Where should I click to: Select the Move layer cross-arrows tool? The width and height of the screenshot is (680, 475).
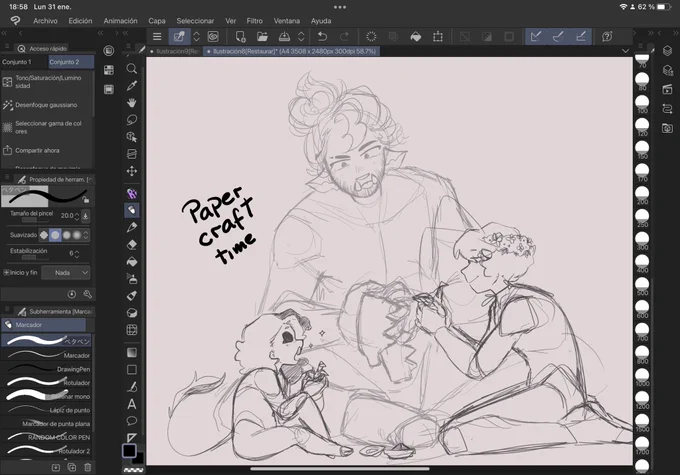132,171
